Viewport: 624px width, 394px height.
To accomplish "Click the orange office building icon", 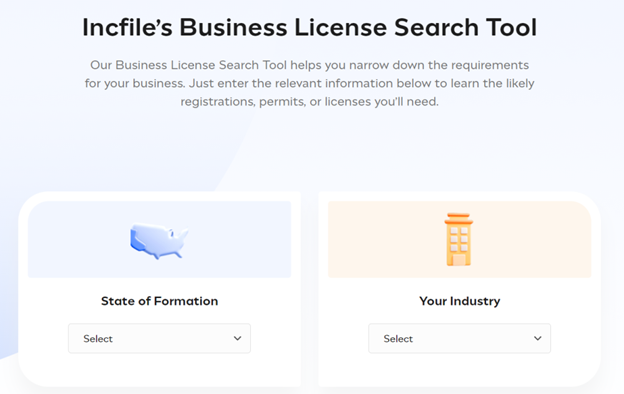I will pyautogui.click(x=459, y=240).
